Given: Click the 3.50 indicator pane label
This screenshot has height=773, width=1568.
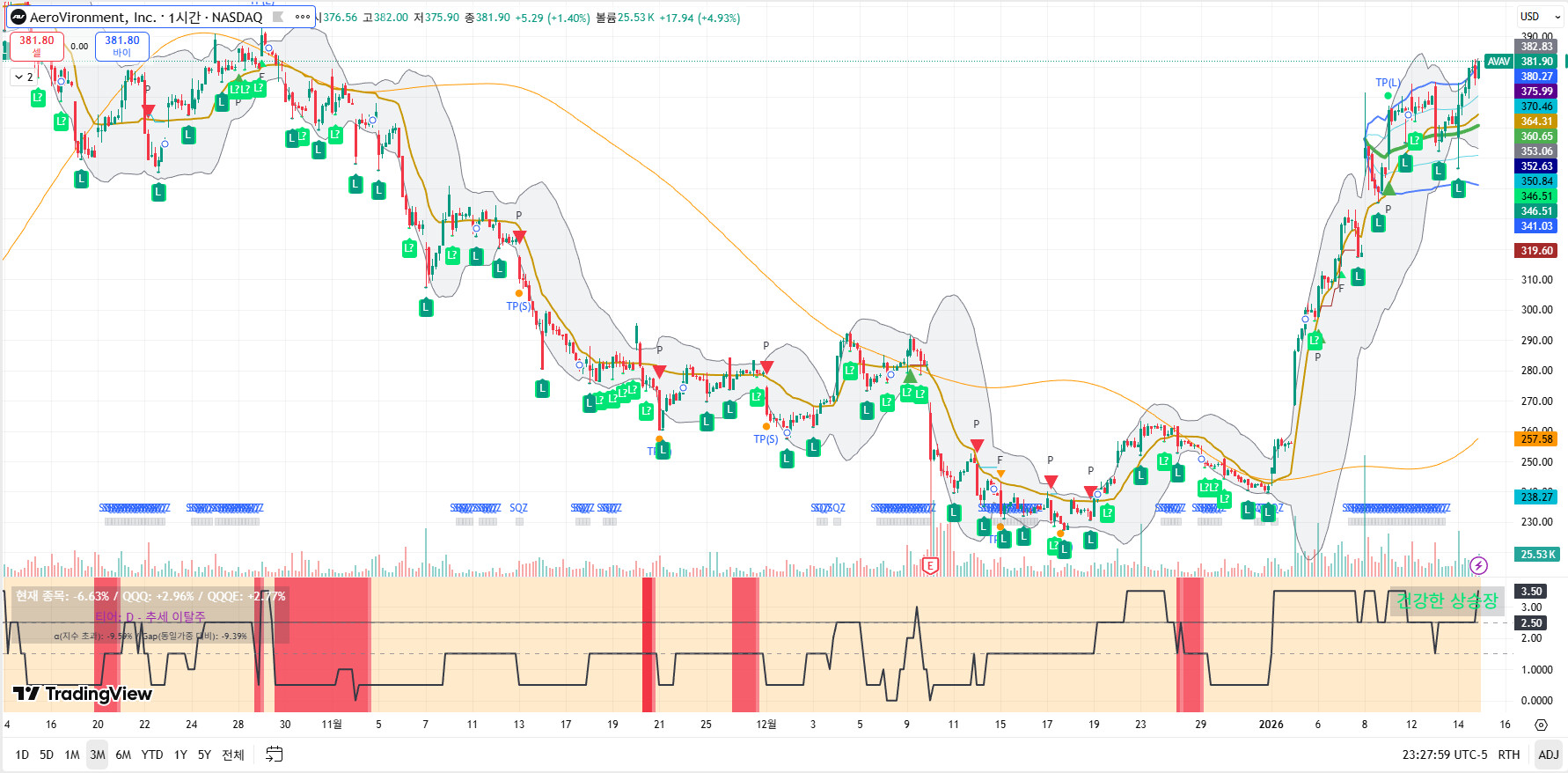Looking at the screenshot, I should 1532,592.
